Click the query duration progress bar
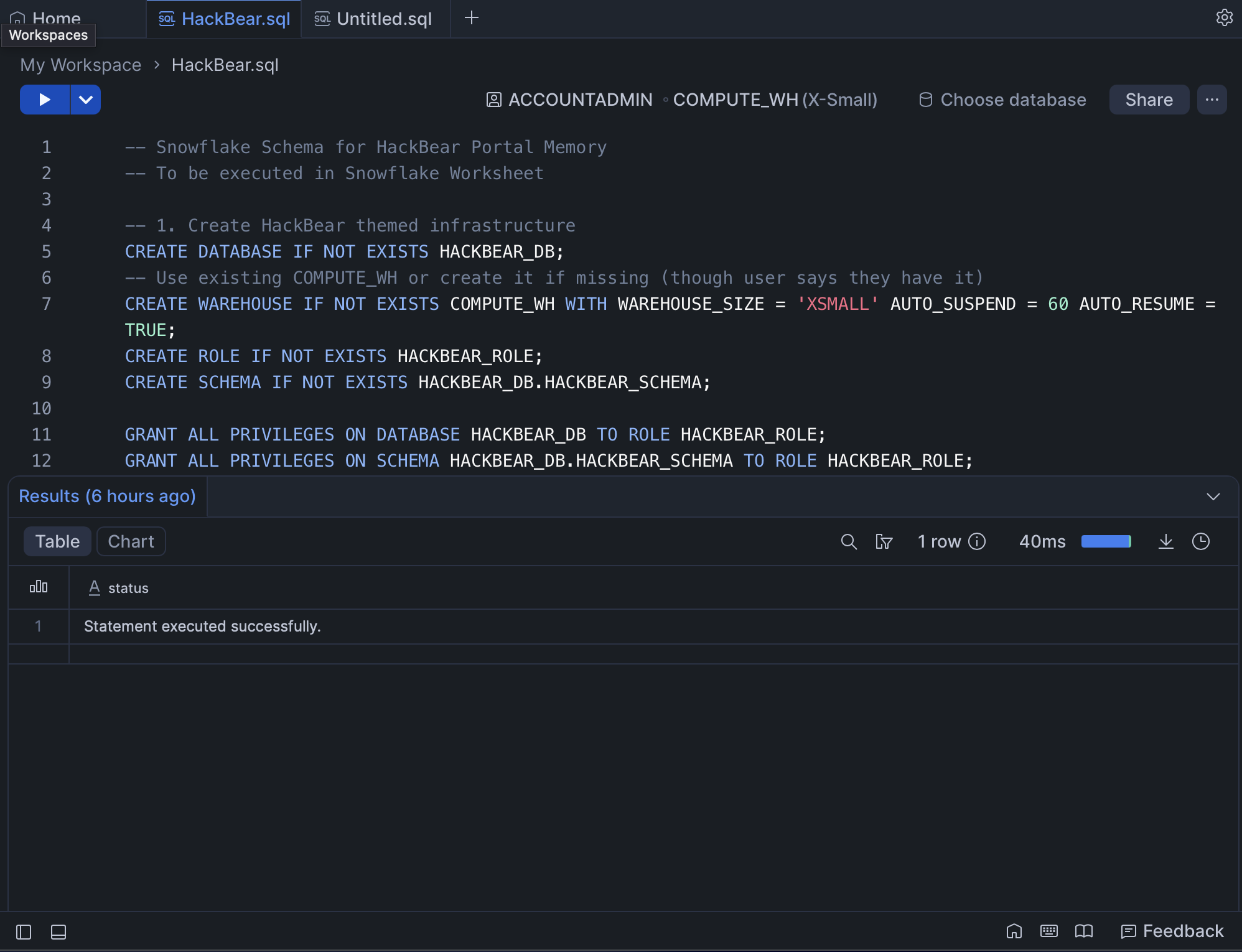Viewport: 1242px width, 952px height. 1106,541
